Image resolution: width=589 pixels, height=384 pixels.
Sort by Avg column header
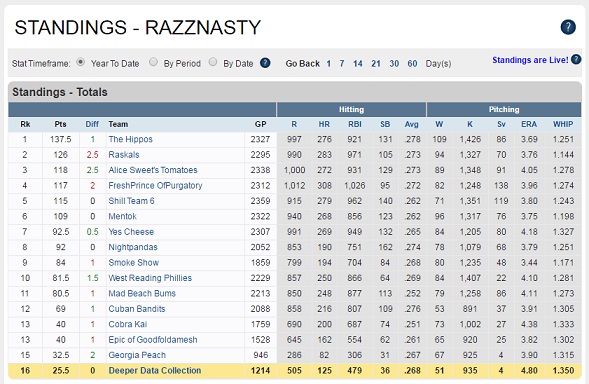[412, 124]
